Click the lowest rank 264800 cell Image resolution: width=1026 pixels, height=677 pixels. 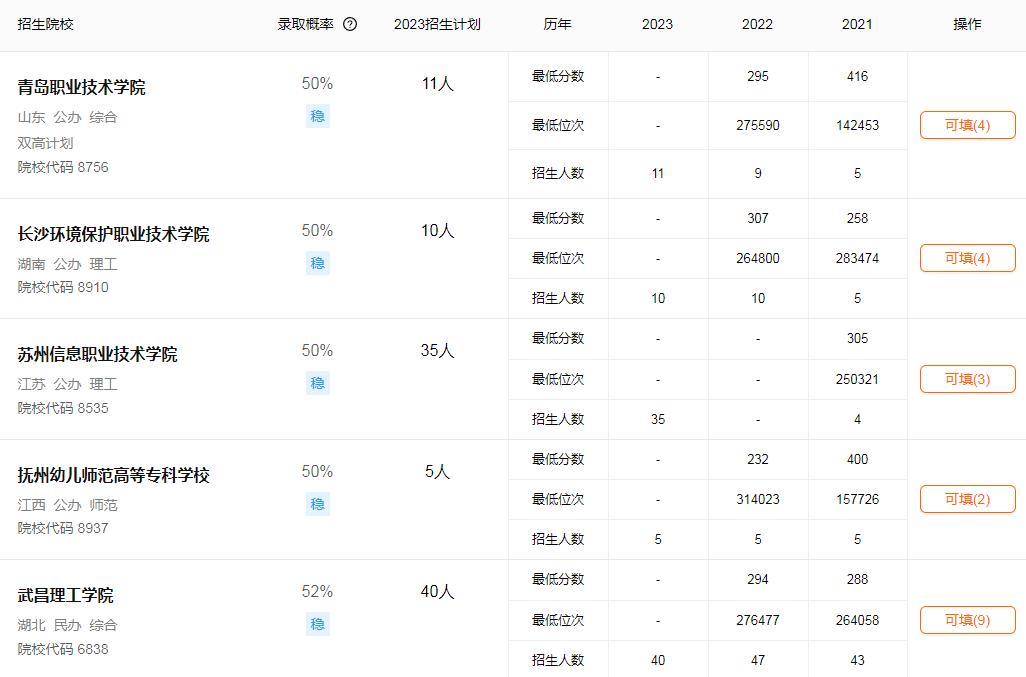[x=758, y=258]
